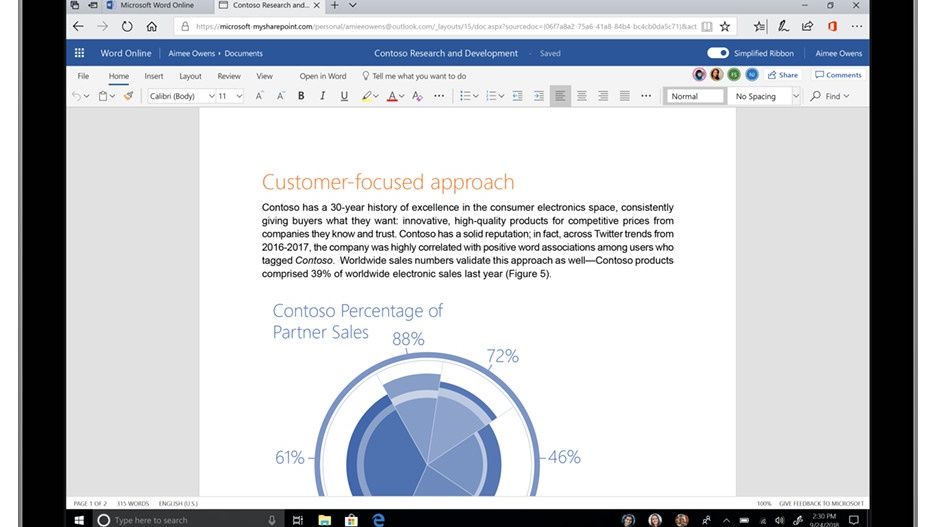Select the Normal style
936x527 pixels.
click(695, 96)
